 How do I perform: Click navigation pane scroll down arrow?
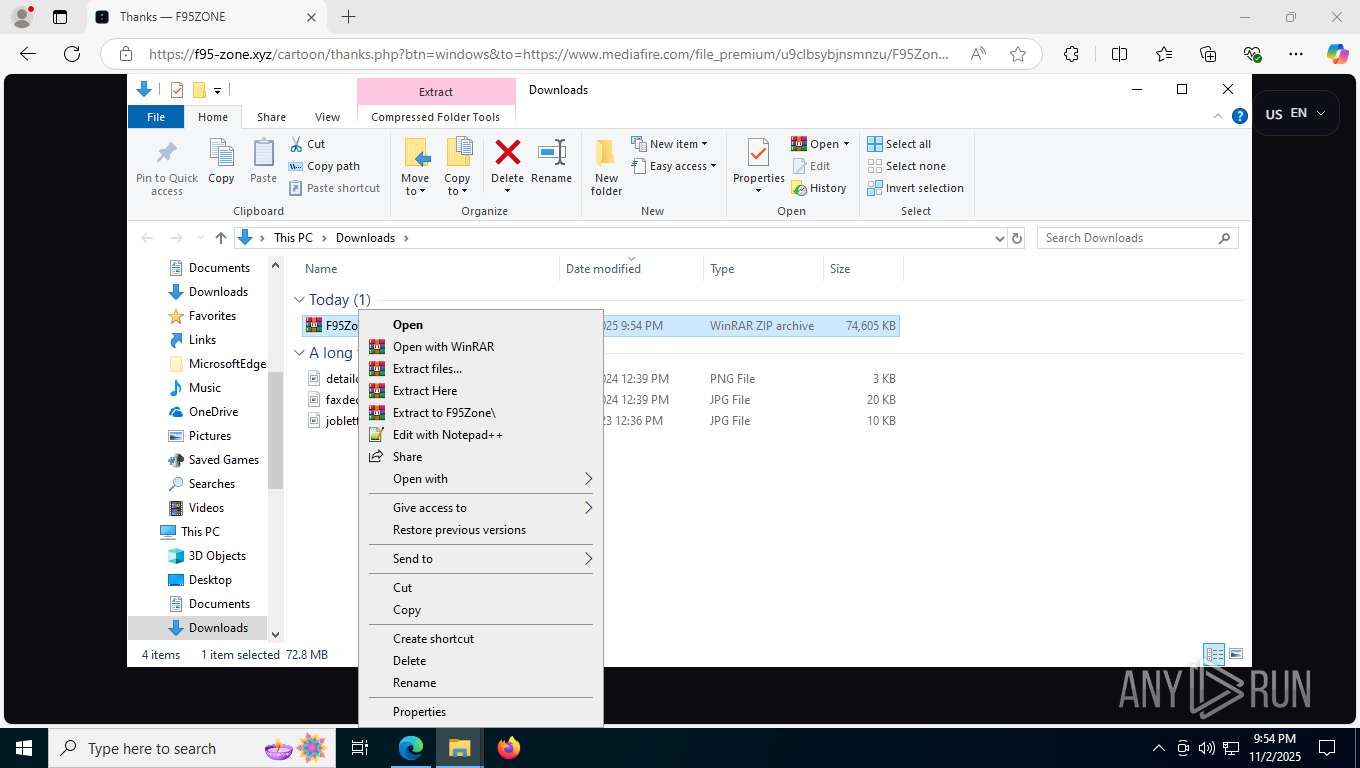pos(276,634)
